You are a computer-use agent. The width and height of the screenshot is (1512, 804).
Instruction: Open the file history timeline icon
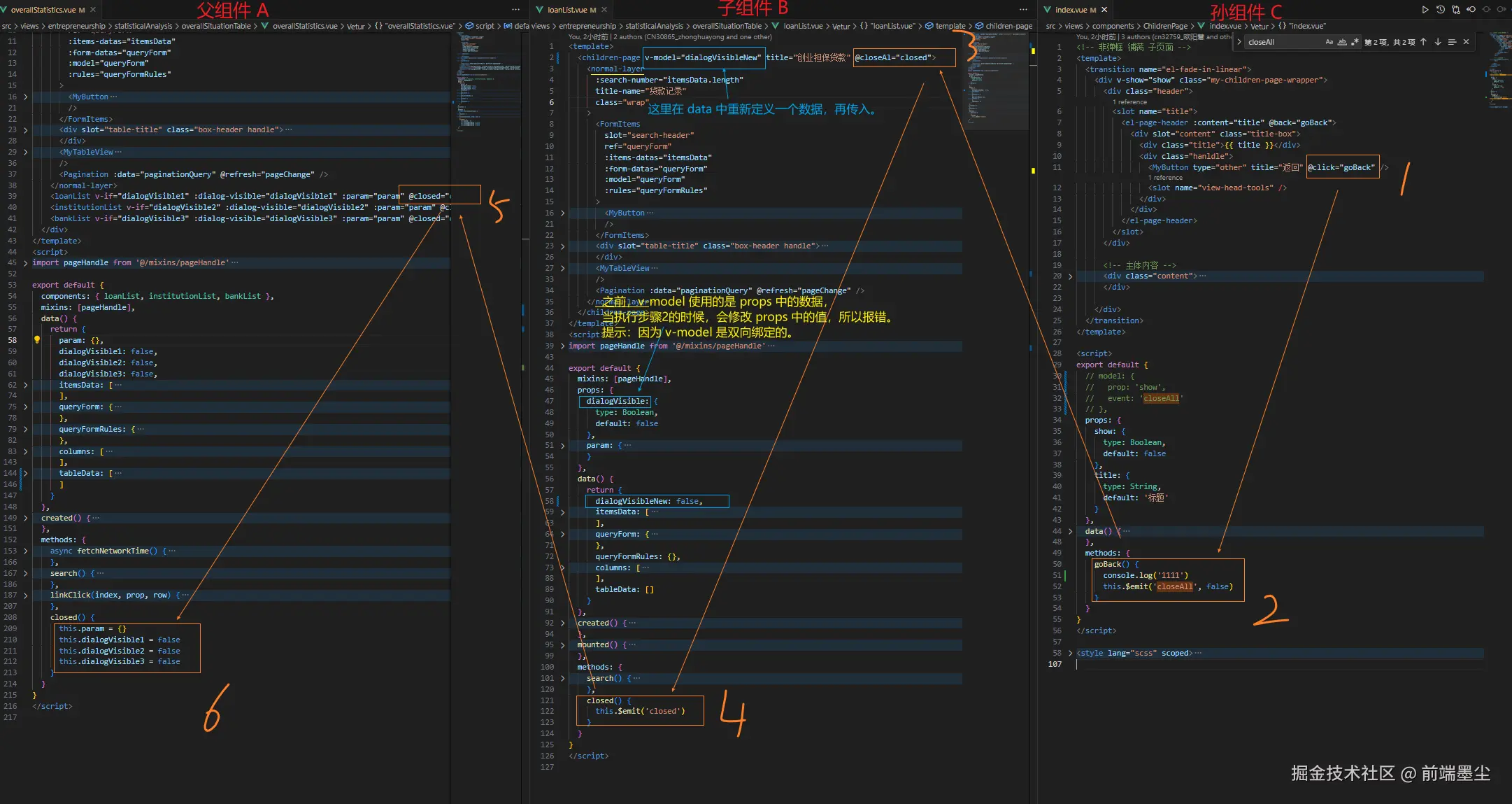[x=1440, y=10]
